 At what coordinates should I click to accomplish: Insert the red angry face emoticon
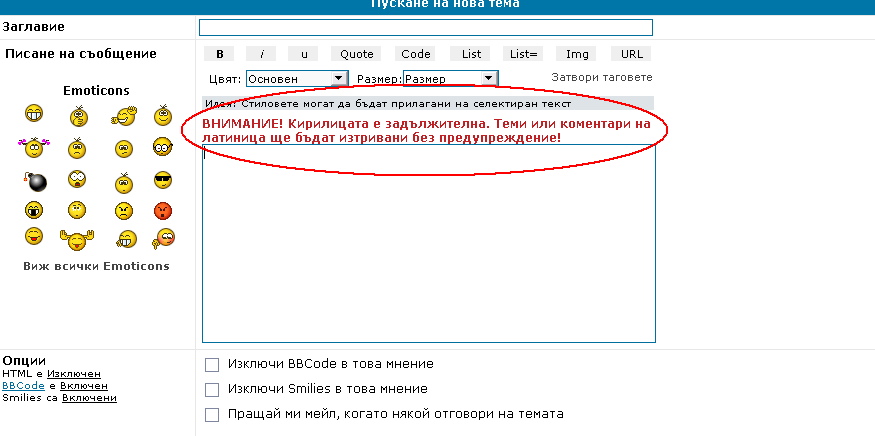tap(163, 210)
